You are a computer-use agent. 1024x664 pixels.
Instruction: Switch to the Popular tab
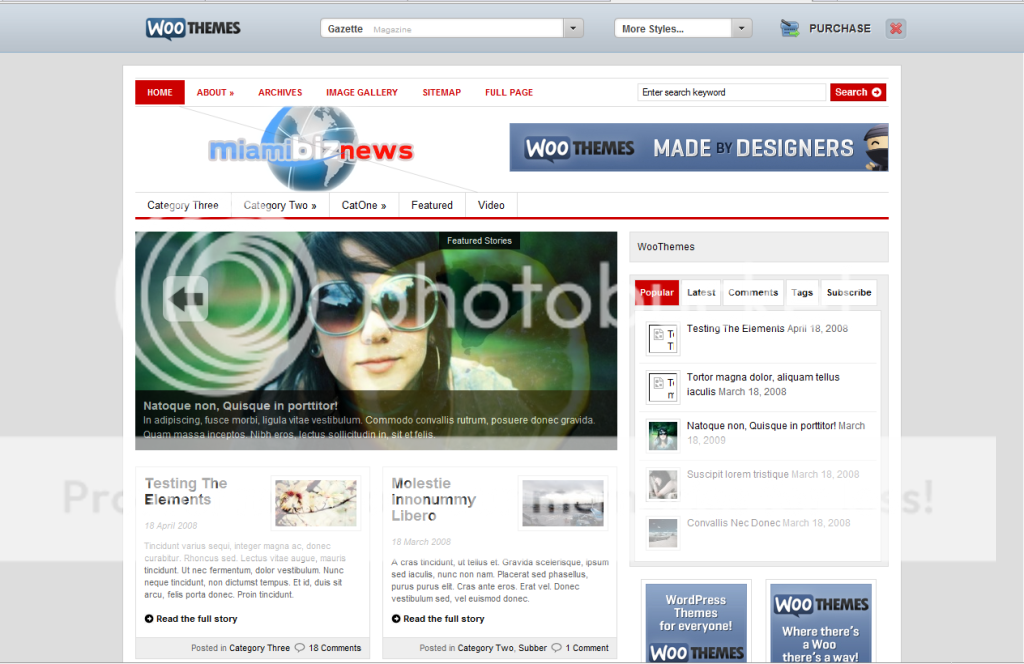(657, 292)
